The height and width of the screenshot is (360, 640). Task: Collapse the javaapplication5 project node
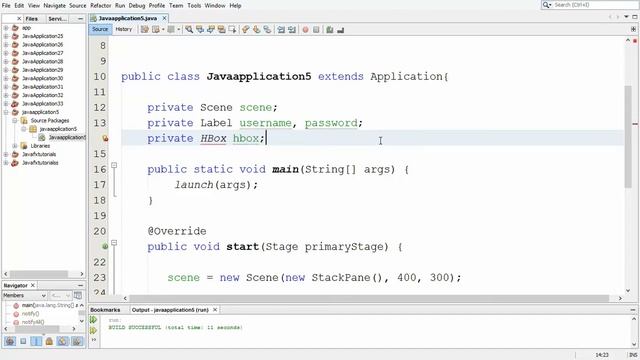[x=6, y=112]
